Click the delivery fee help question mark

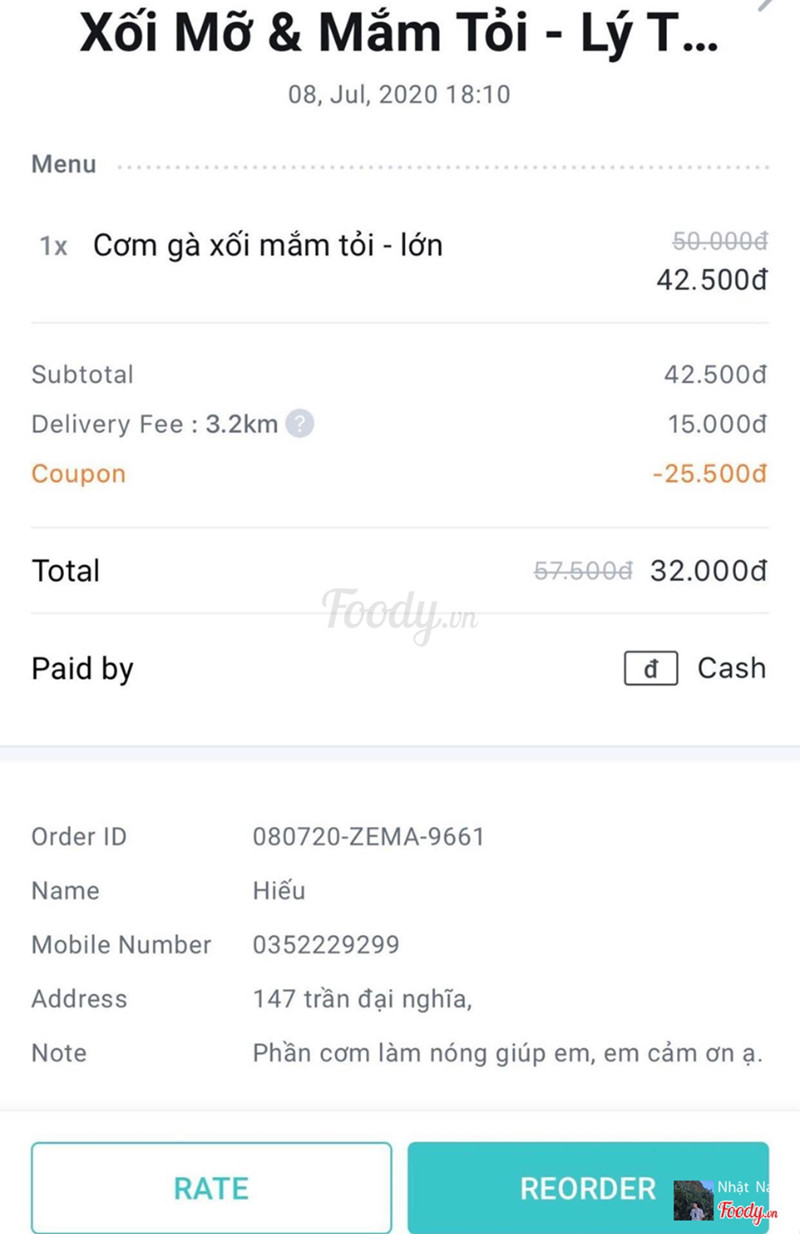pyautogui.click(x=300, y=424)
